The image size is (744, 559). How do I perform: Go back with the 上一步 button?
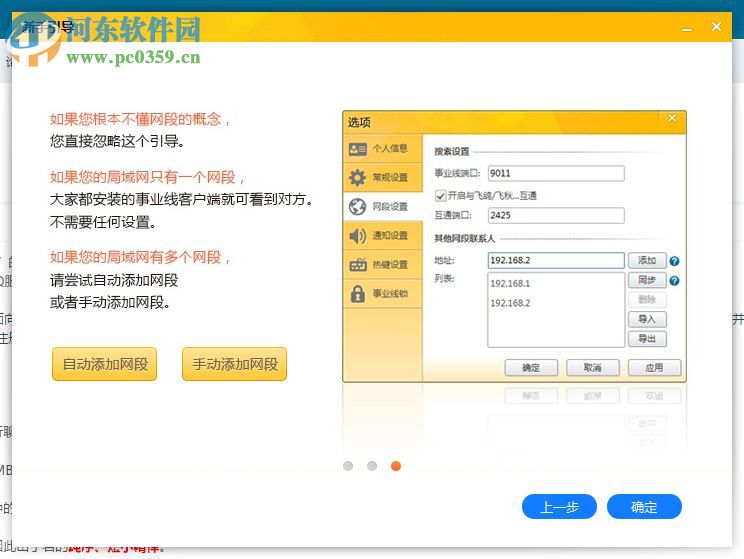click(559, 507)
